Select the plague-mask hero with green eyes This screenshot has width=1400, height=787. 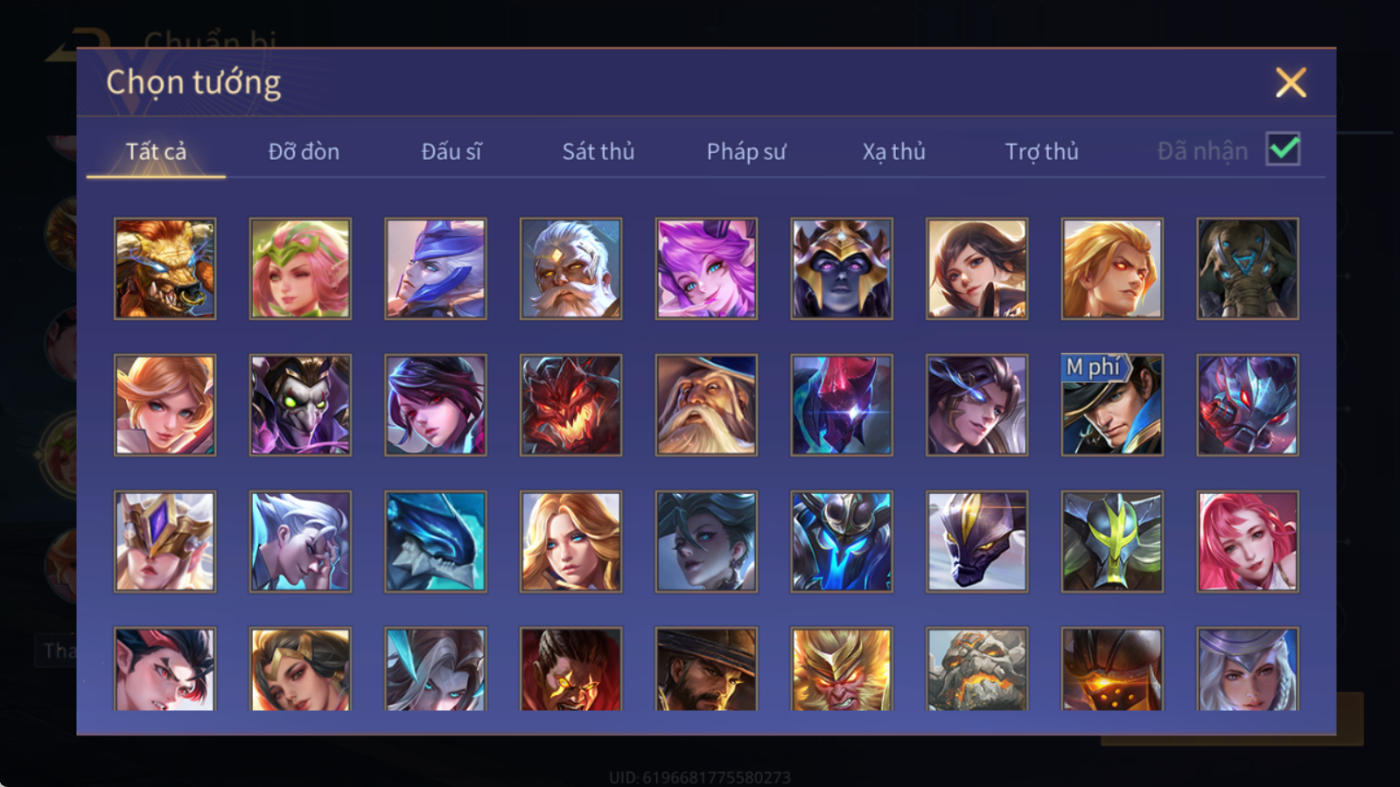300,405
